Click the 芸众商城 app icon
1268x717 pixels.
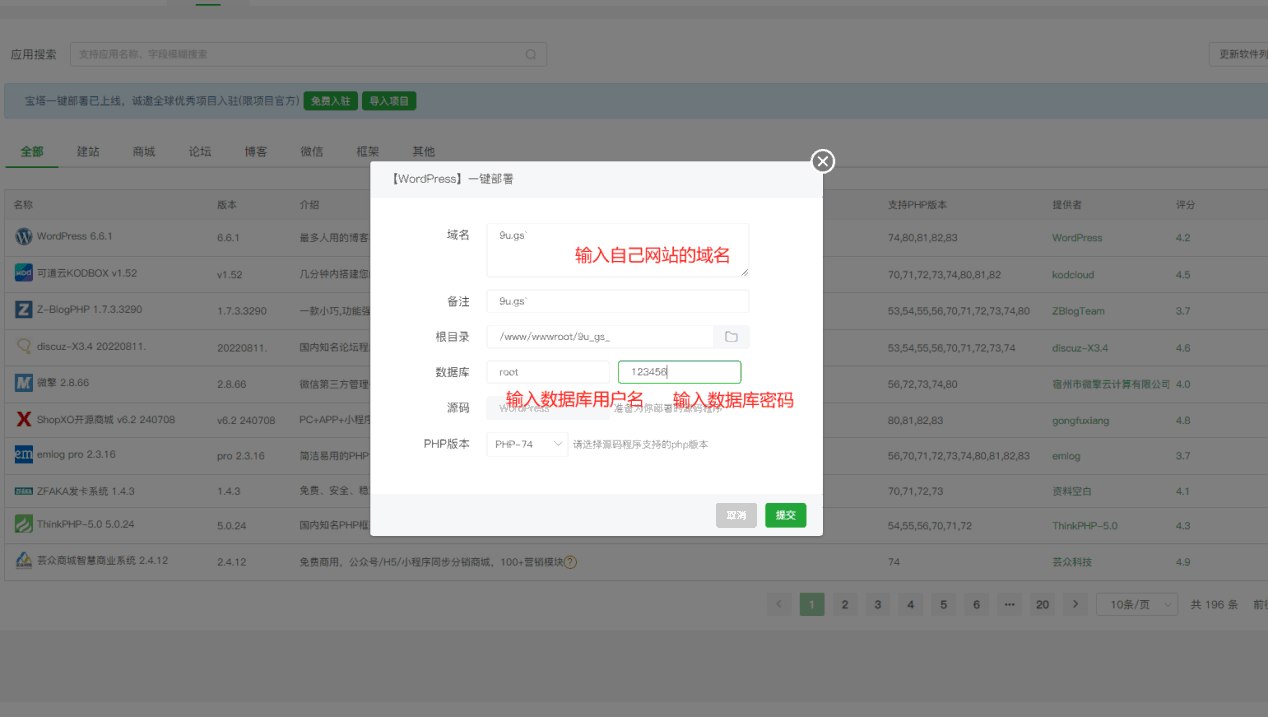pyautogui.click(x=24, y=561)
